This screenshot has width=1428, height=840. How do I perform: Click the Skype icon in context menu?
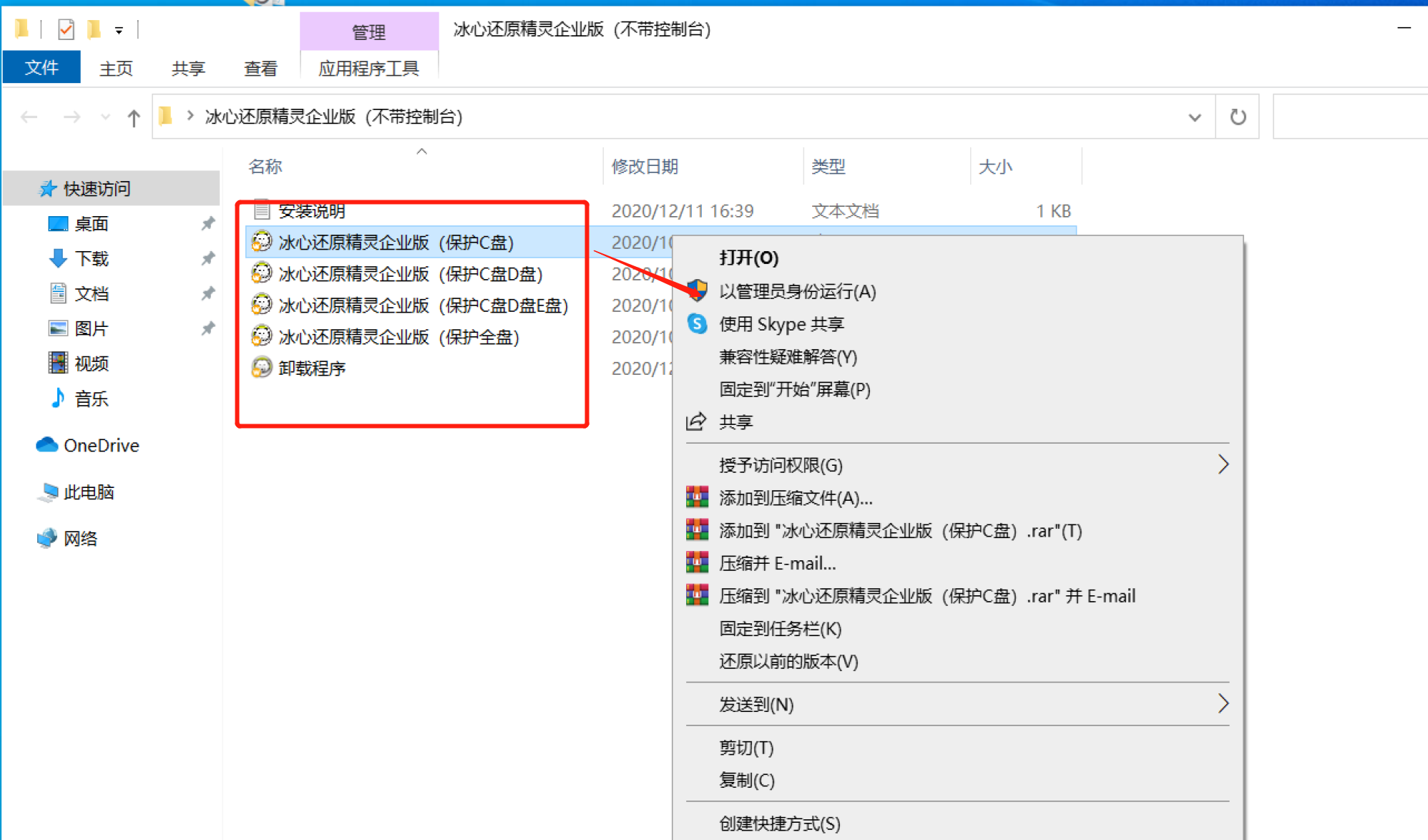pos(697,324)
